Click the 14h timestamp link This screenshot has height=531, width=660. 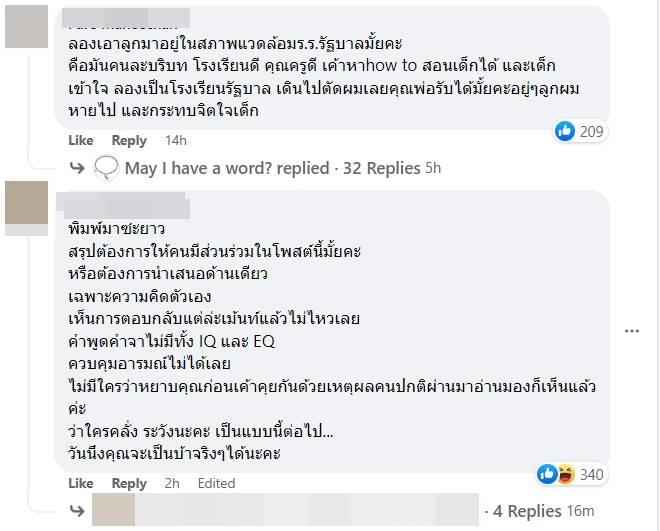175,141
